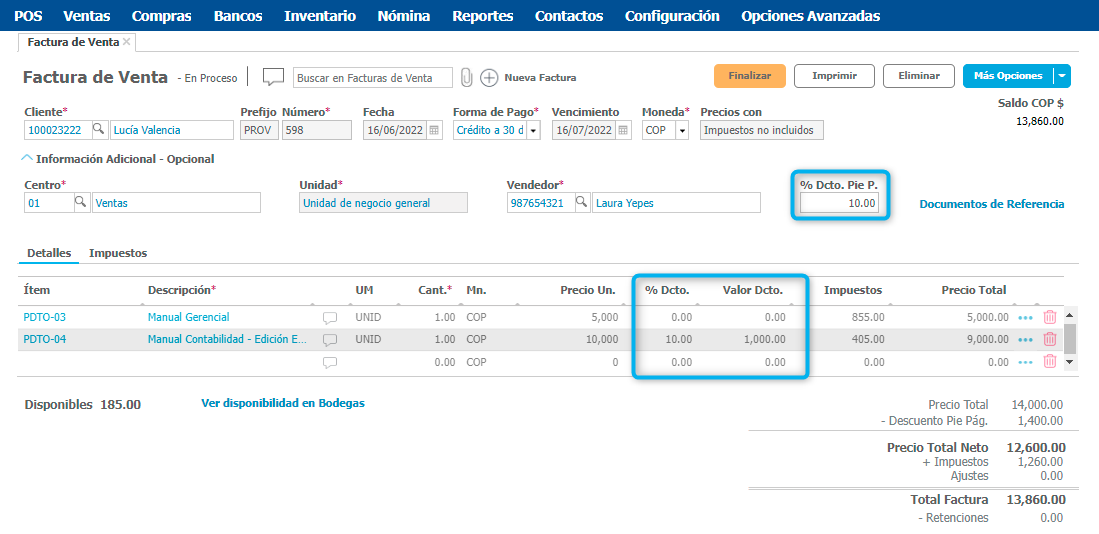Collapse the Información Adicional section
Image resolution: width=1099 pixels, height=534 pixels.
point(27,158)
